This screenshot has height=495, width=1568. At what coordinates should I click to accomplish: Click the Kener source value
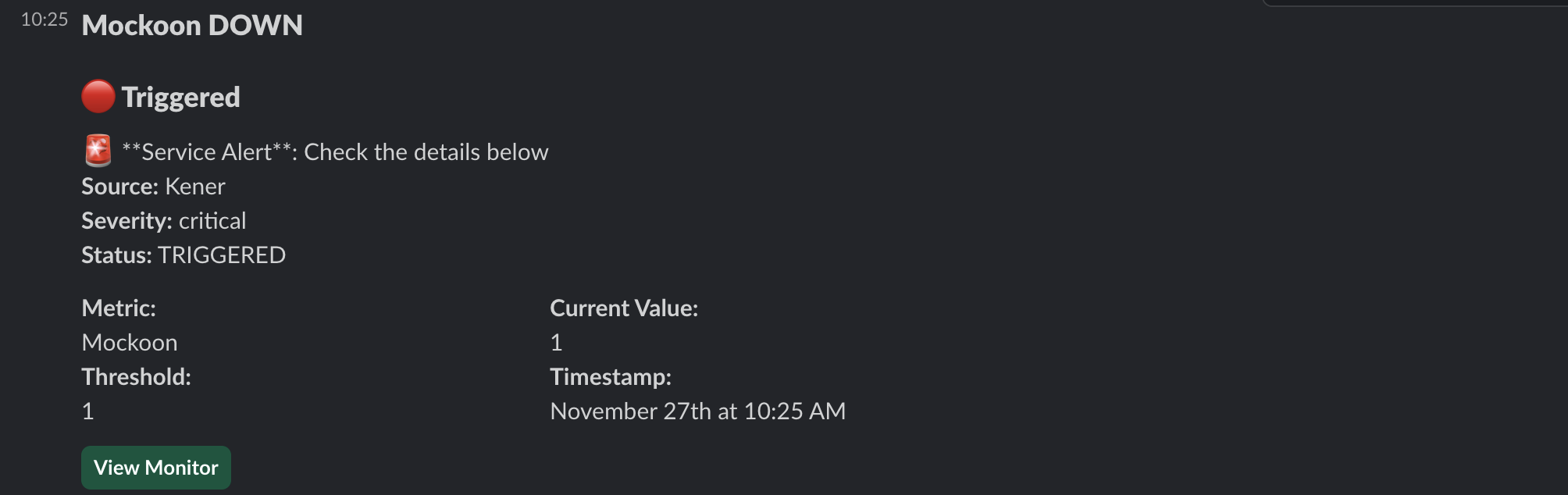click(x=195, y=187)
